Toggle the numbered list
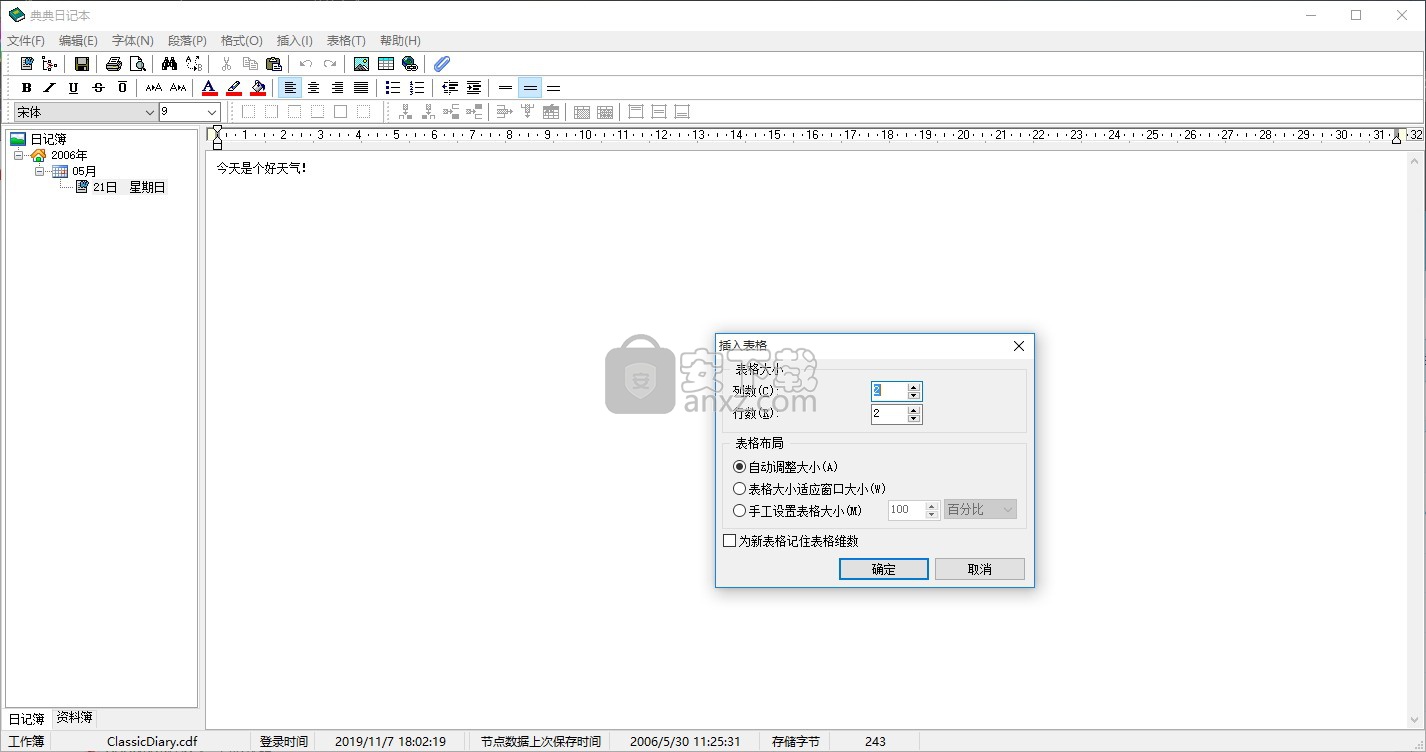1426x752 pixels. pyautogui.click(x=418, y=88)
